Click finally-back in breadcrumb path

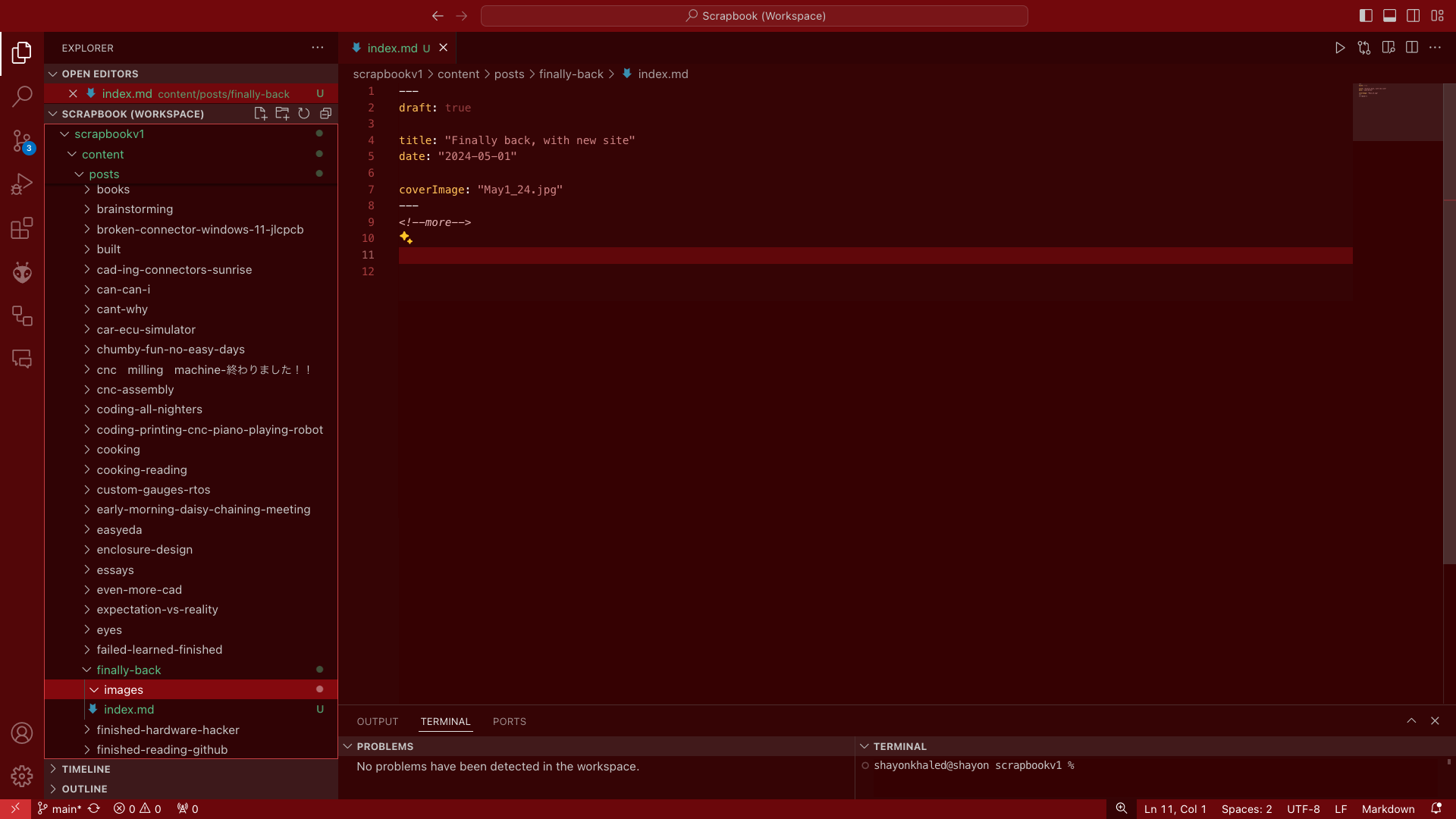(571, 74)
